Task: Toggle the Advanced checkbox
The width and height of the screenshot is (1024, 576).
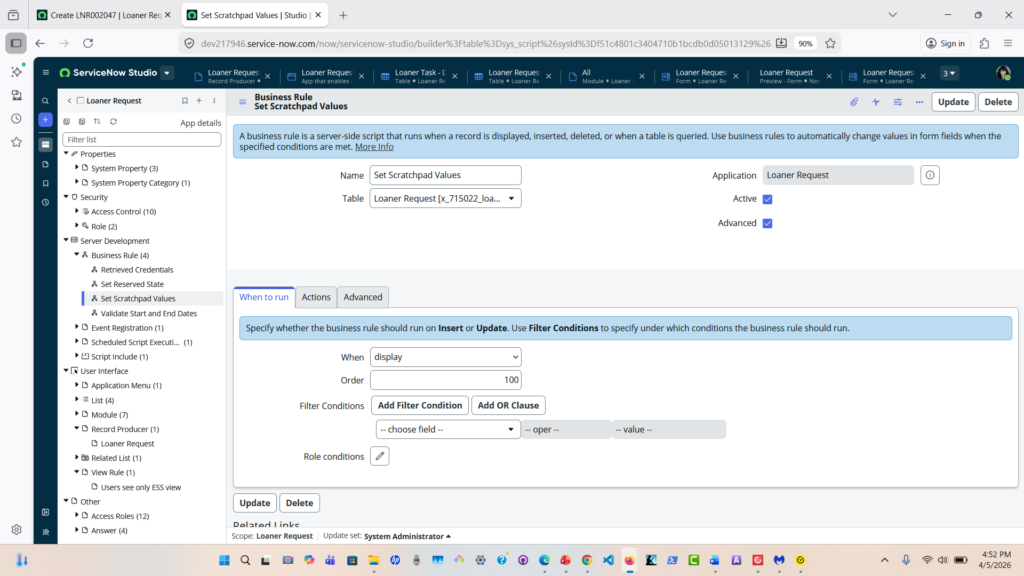Action: tap(767, 223)
